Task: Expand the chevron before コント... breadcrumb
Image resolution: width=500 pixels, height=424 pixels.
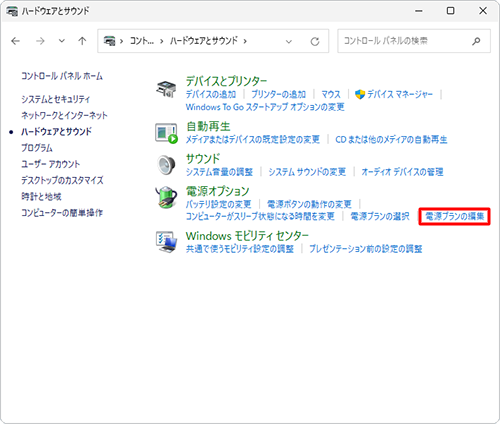Action: (122, 41)
